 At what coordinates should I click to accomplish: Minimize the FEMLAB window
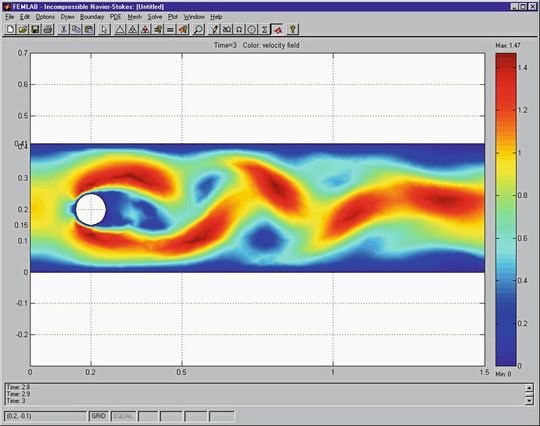click(x=514, y=7)
